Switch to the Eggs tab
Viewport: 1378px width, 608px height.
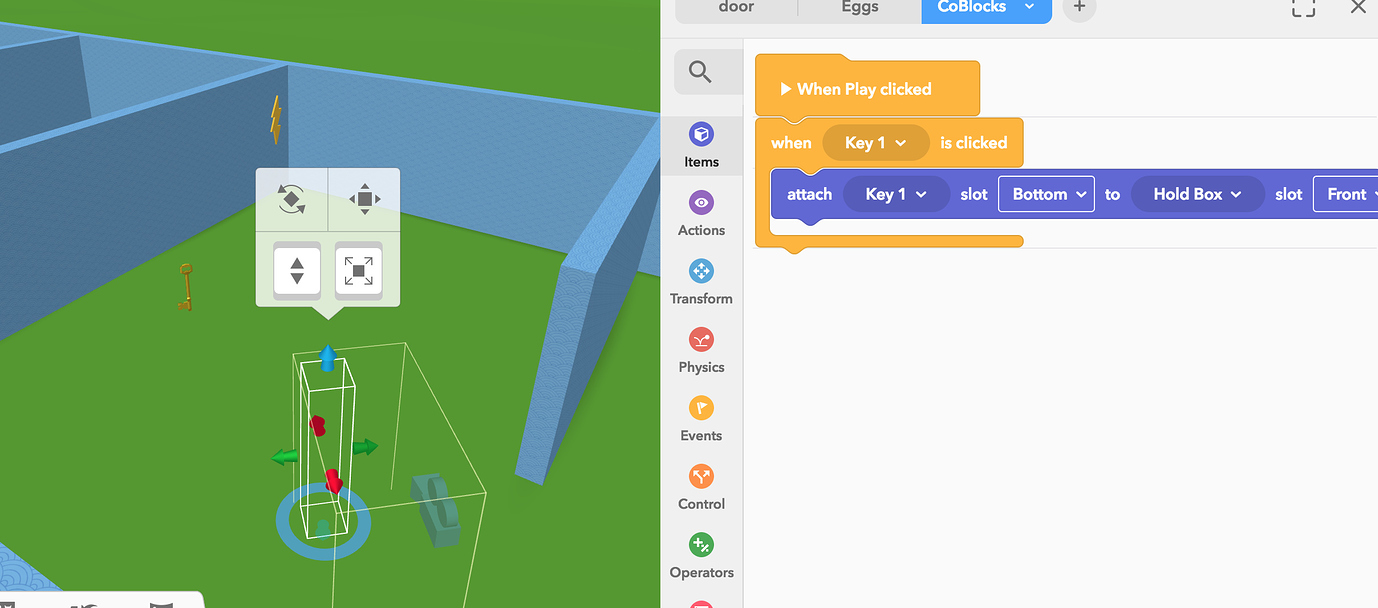pyautogui.click(x=858, y=7)
